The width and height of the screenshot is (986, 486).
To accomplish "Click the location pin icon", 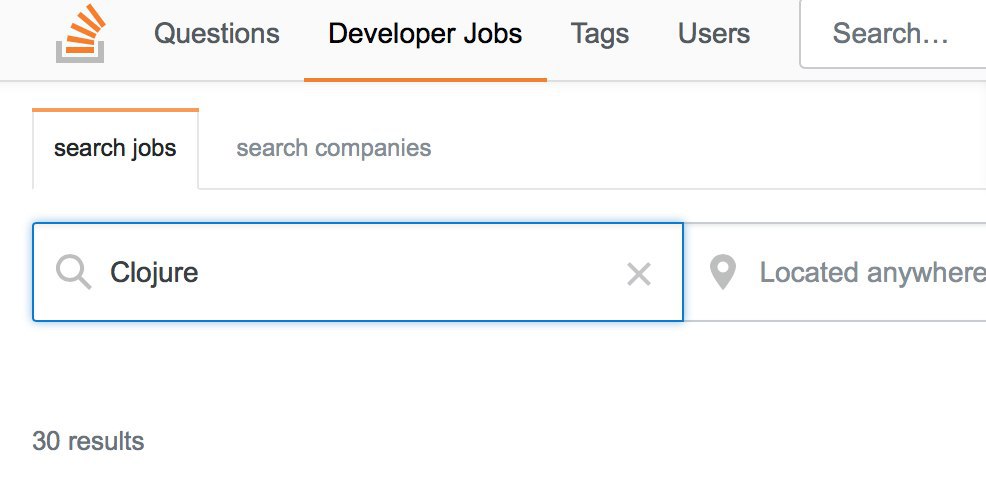I will click(723, 272).
